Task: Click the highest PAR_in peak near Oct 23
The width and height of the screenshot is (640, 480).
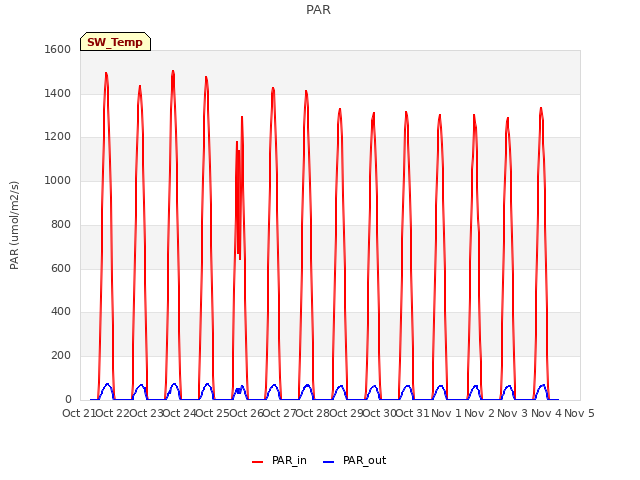Action: coord(173,72)
